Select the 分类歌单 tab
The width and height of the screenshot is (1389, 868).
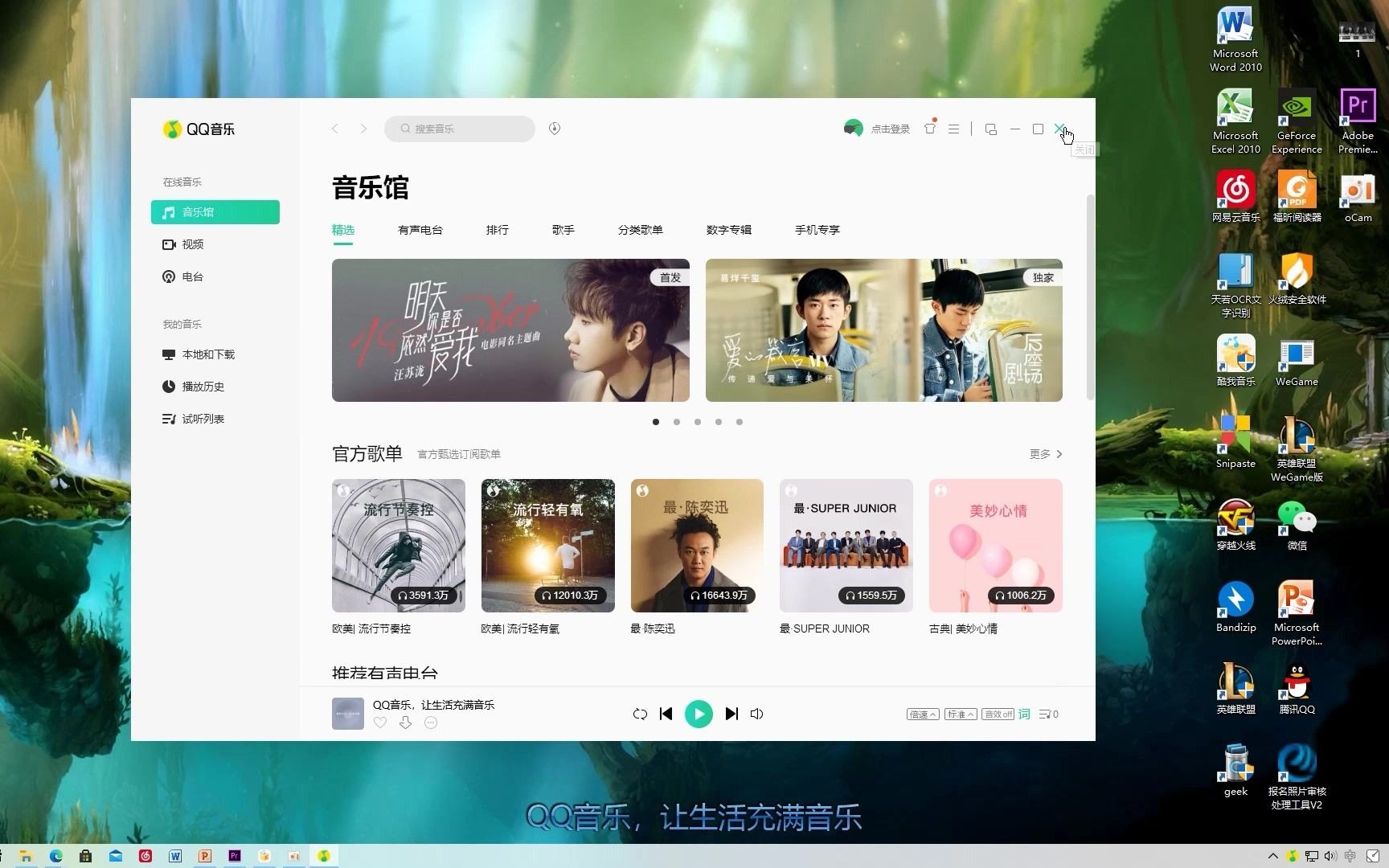(641, 230)
